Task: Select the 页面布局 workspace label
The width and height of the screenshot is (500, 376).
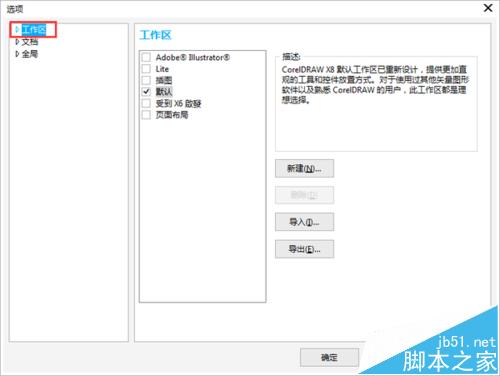Action: pyautogui.click(x=172, y=115)
